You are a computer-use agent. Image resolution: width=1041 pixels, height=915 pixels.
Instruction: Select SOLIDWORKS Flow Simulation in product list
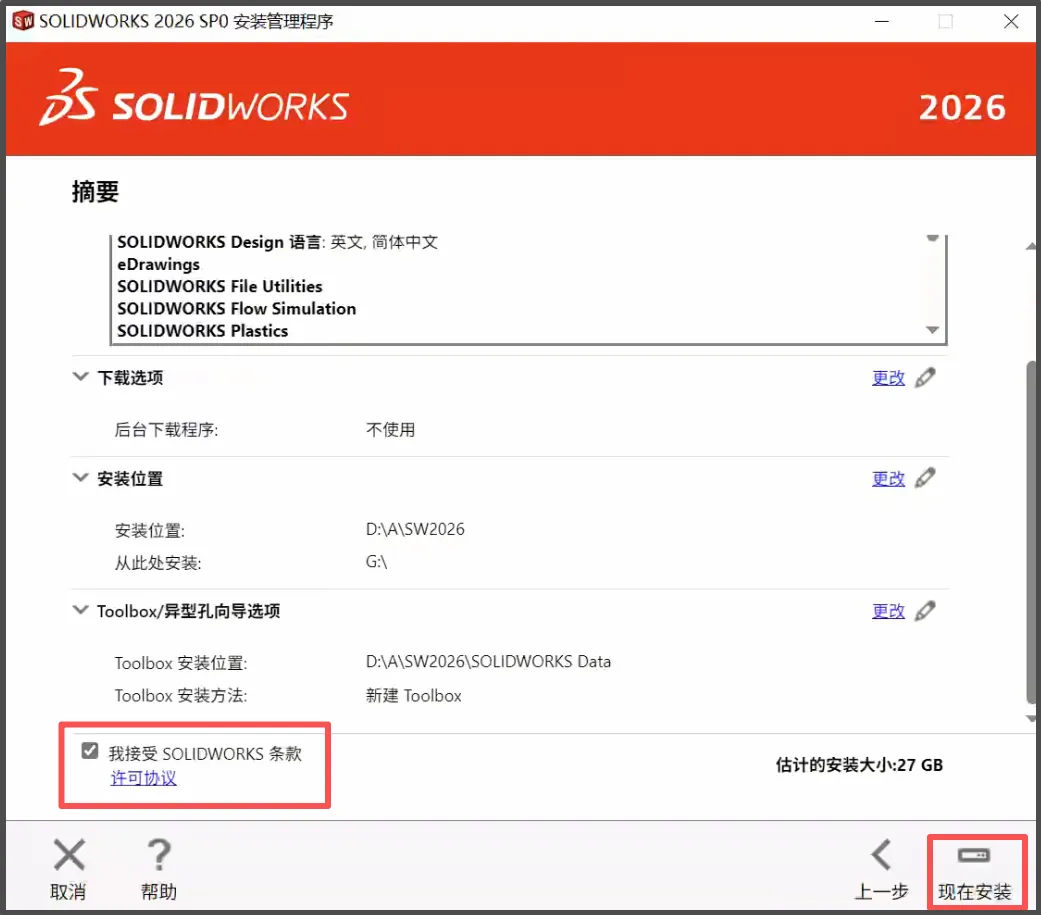236,309
